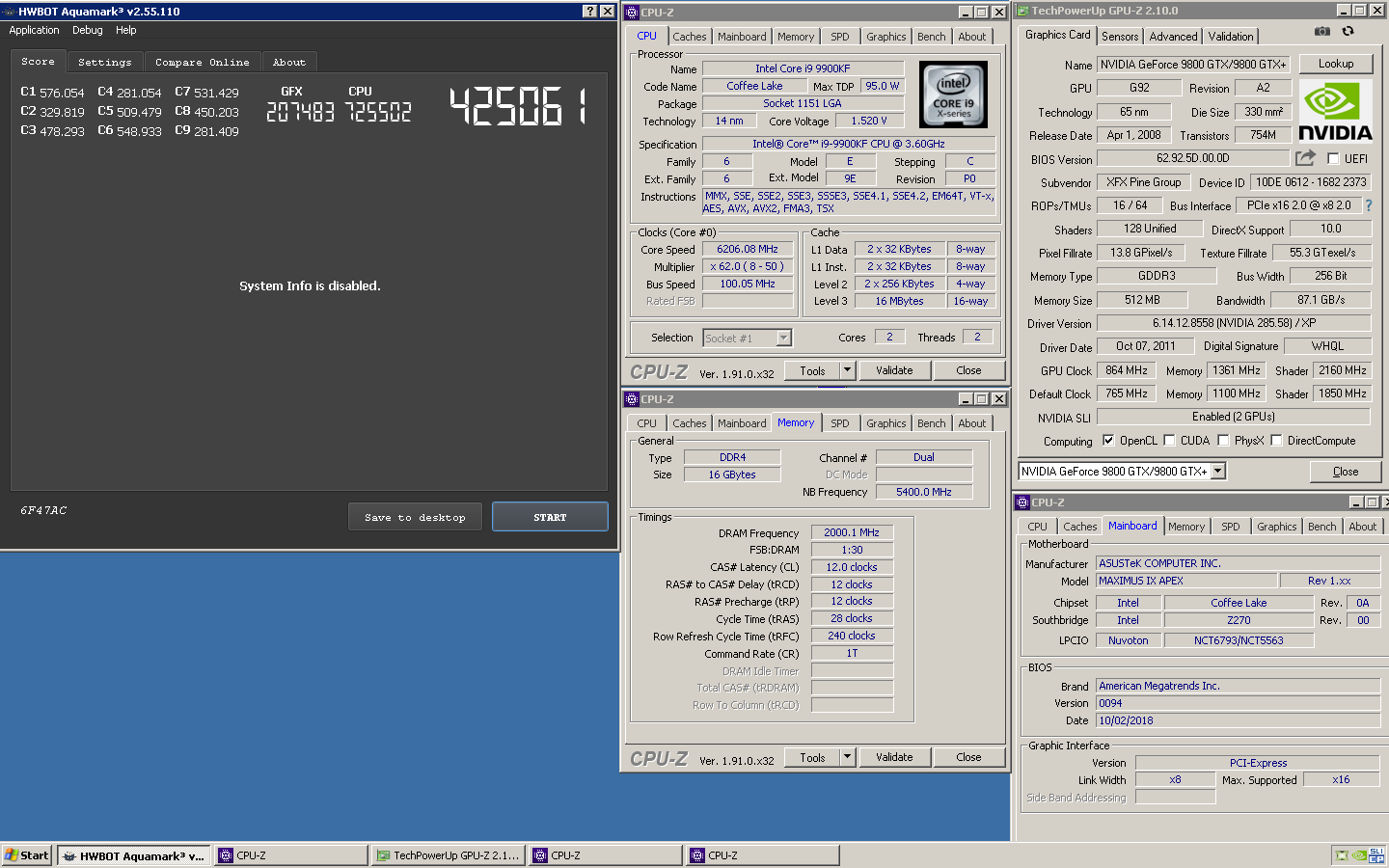
Task: Click the GPU-Z Lookup button
Action: [x=1336, y=64]
